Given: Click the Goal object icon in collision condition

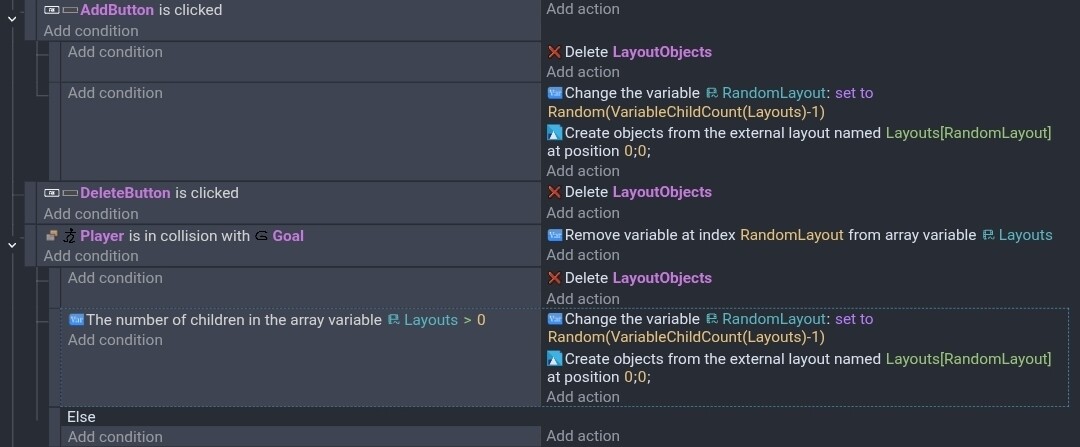Looking at the screenshot, I should [261, 236].
